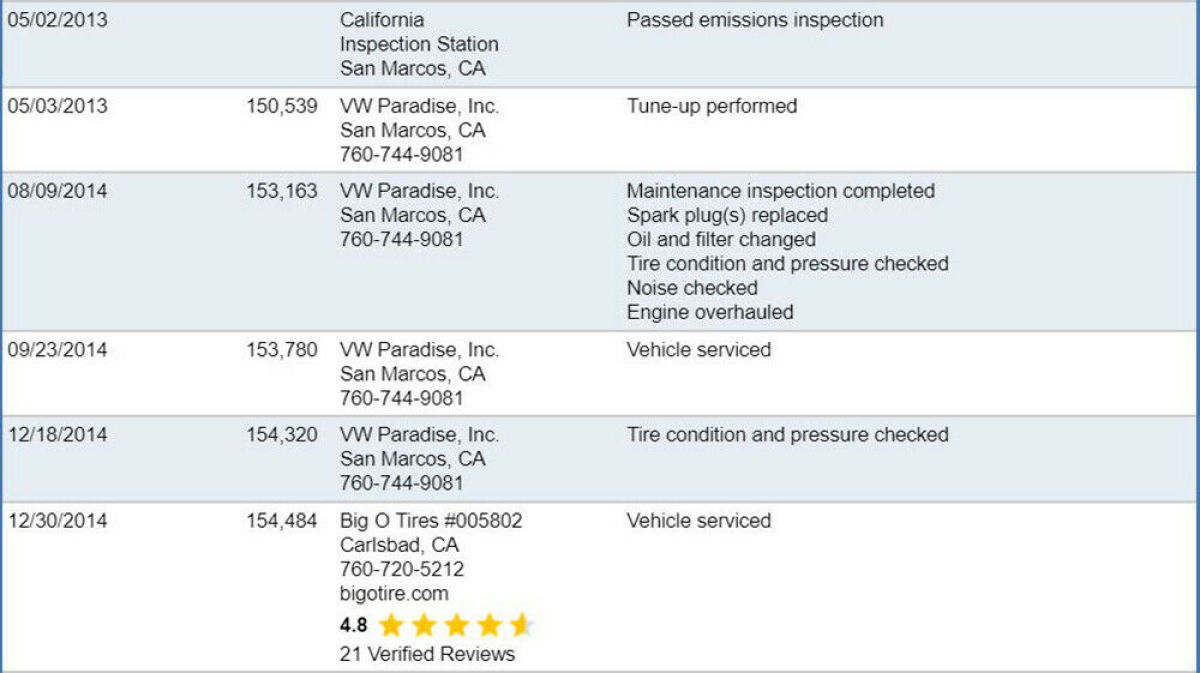
Task: Open the 21 Verified Reviews link
Action: point(427,654)
